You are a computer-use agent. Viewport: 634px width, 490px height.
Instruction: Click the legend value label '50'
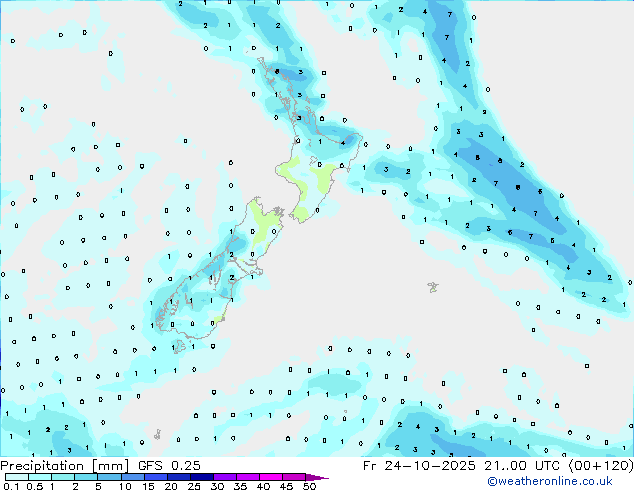pos(309,486)
